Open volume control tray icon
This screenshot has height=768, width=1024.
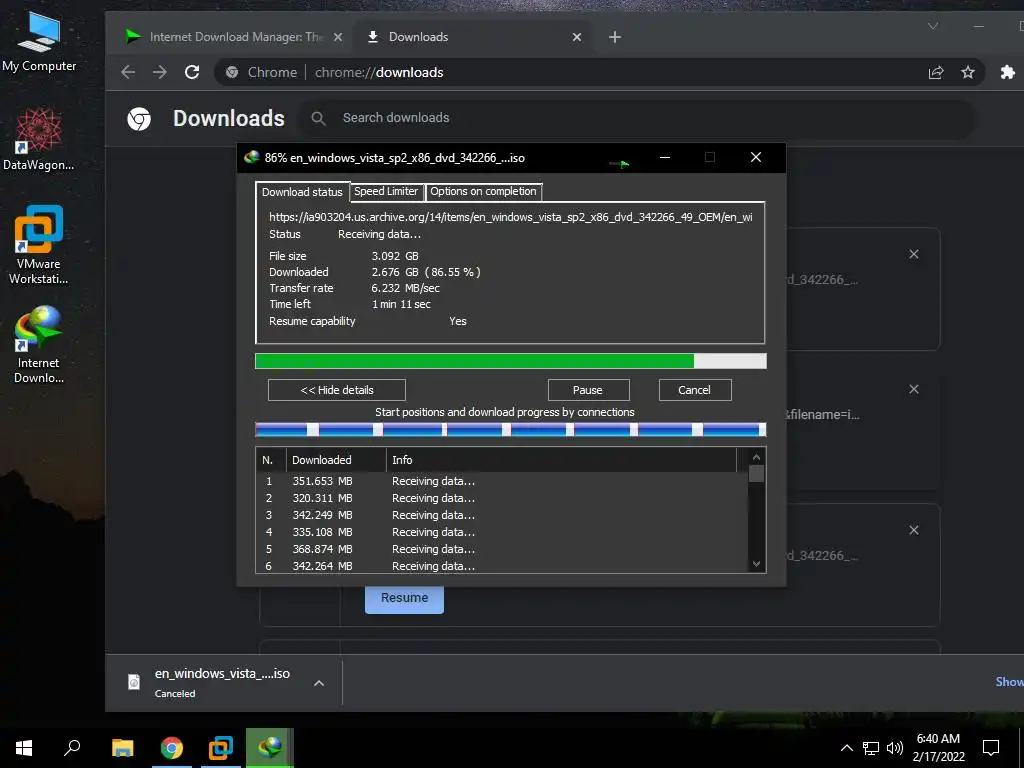click(895, 748)
